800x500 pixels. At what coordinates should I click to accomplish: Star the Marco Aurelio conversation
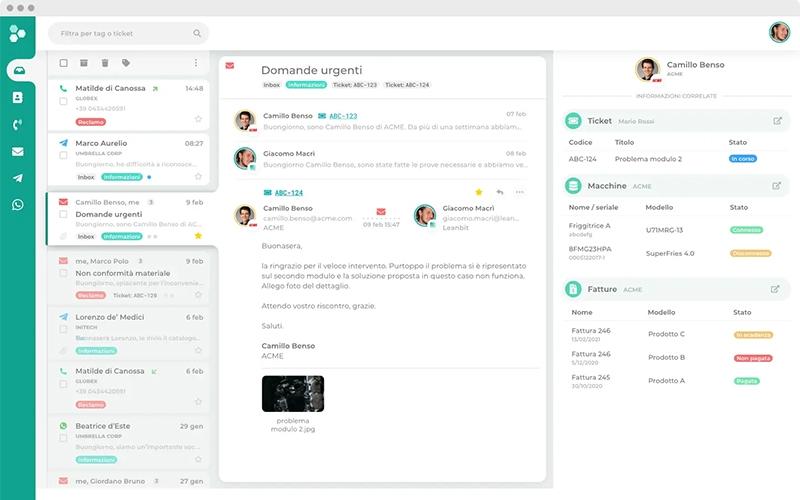point(198,177)
